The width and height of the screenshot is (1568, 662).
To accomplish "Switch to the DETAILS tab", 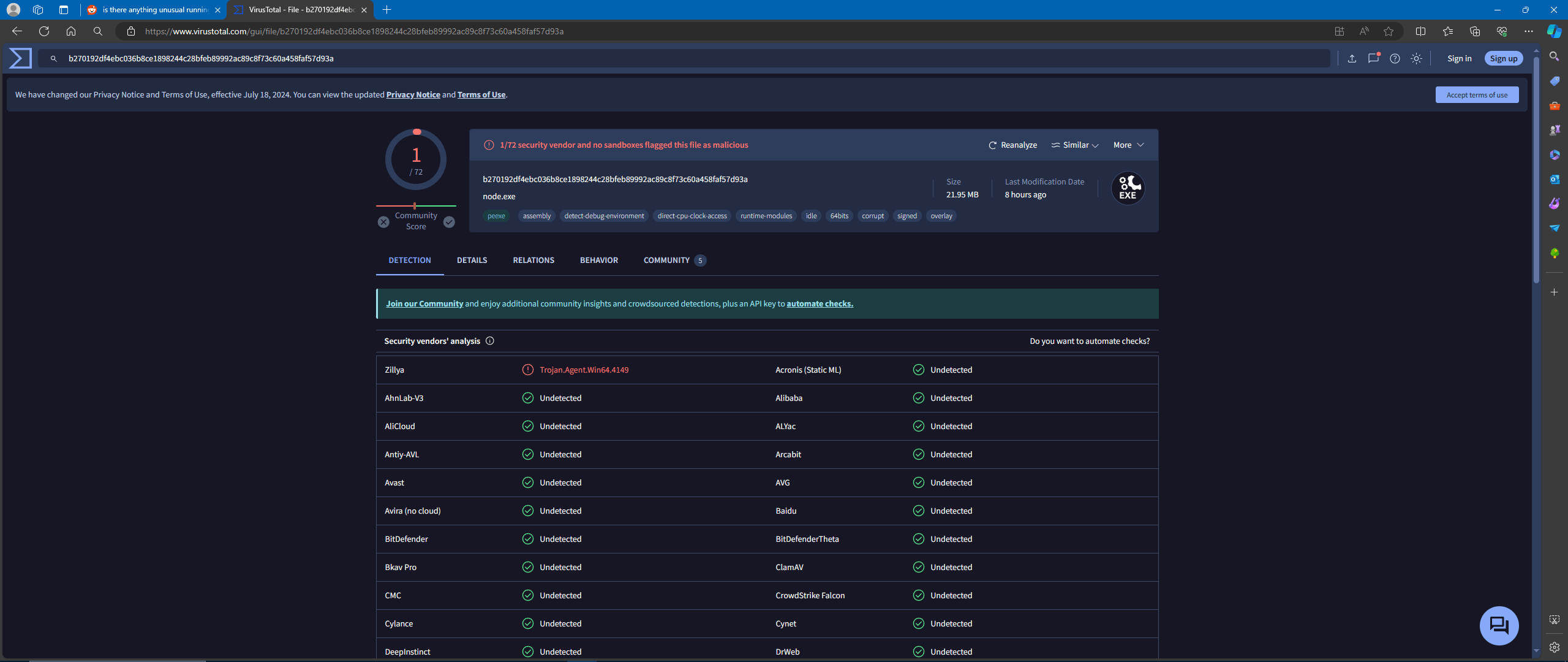I will [x=472, y=261].
